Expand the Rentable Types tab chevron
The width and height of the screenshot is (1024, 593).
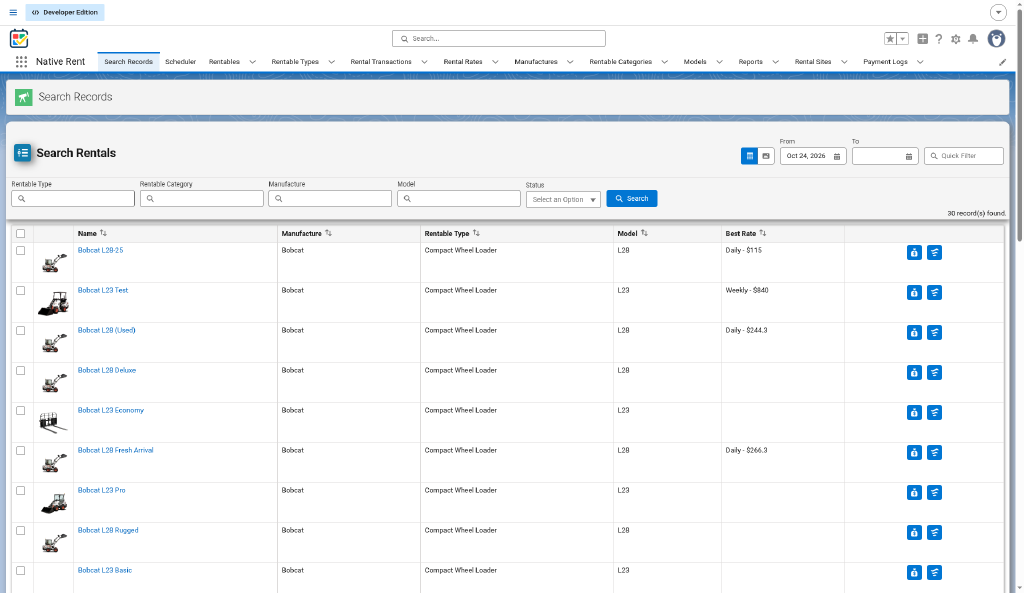point(332,62)
